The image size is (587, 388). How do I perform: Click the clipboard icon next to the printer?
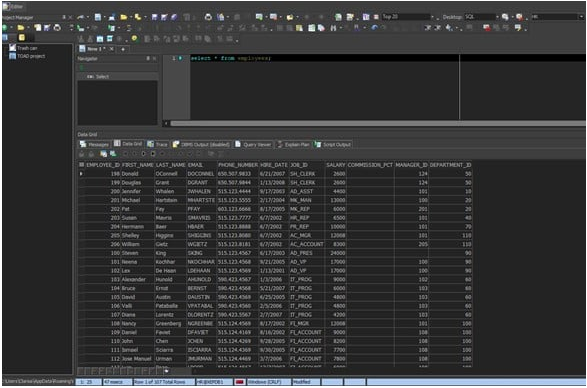click(221, 17)
